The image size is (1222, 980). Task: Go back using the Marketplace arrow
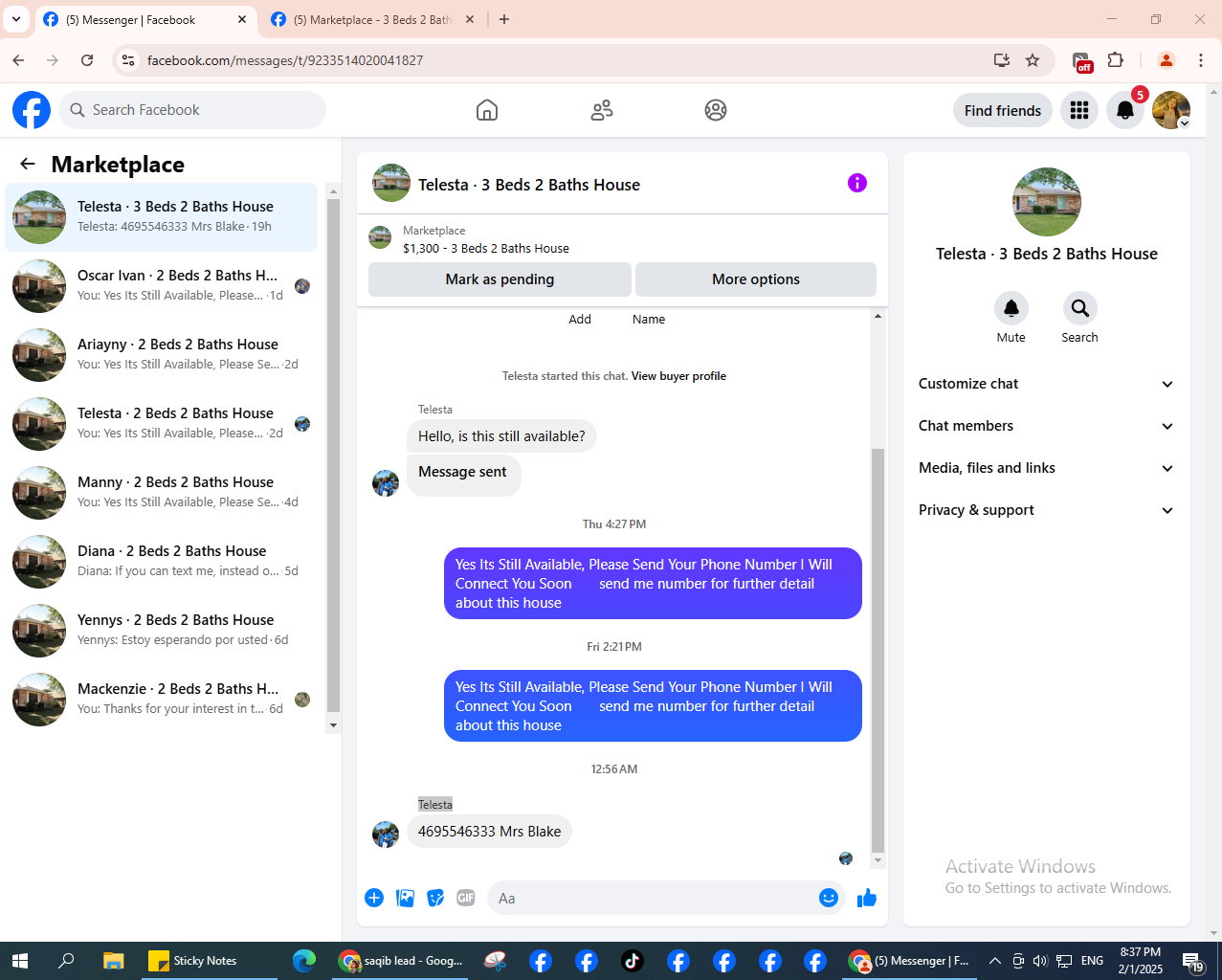(x=28, y=164)
